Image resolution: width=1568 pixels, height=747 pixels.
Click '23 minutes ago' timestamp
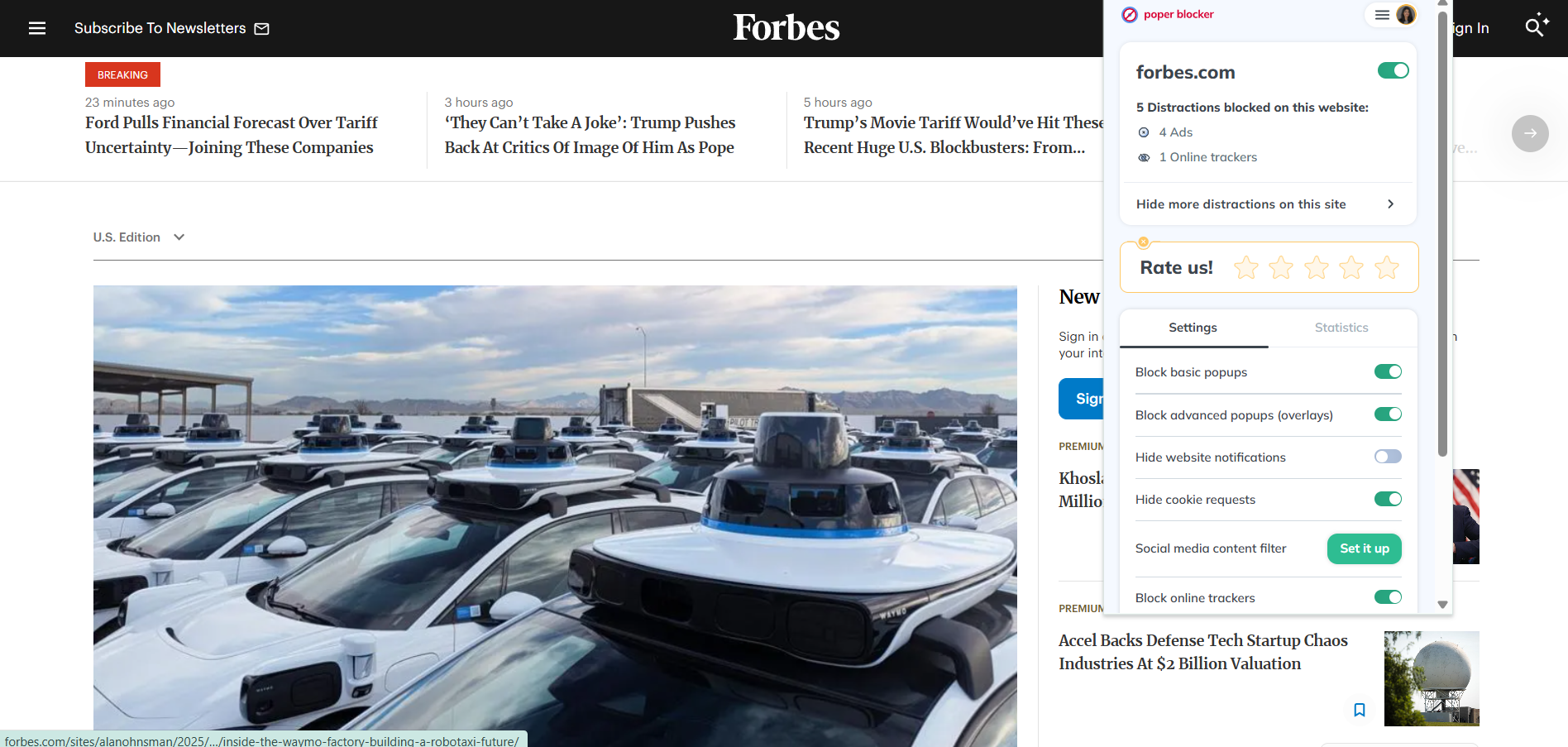point(130,103)
